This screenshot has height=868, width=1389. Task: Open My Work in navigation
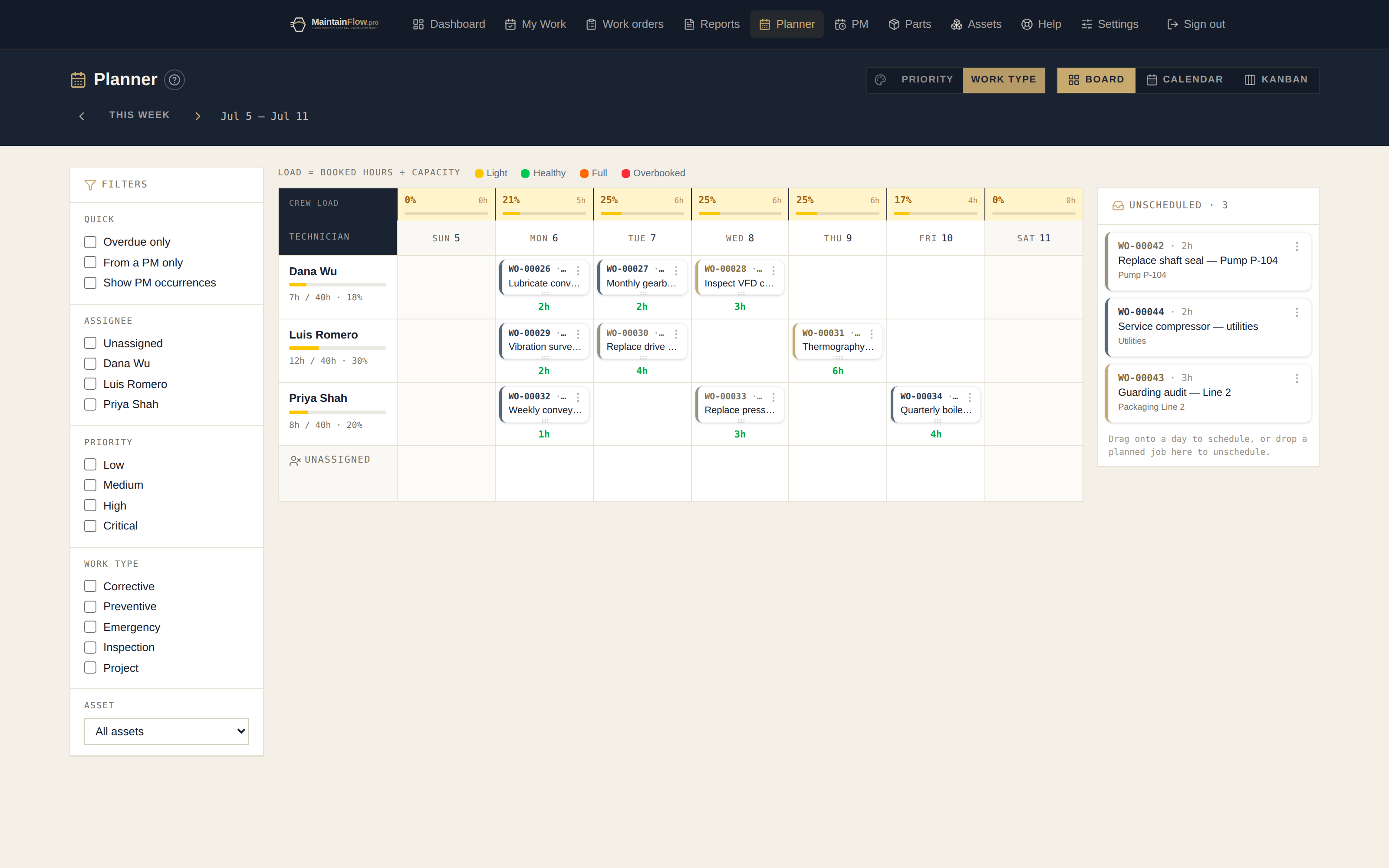pos(536,24)
